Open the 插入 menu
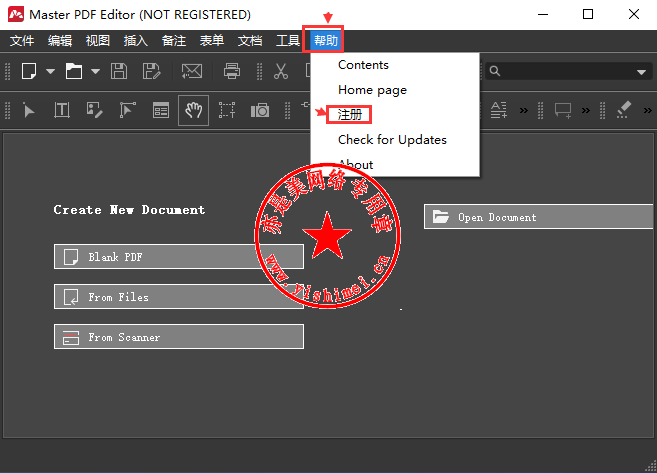 point(136,41)
